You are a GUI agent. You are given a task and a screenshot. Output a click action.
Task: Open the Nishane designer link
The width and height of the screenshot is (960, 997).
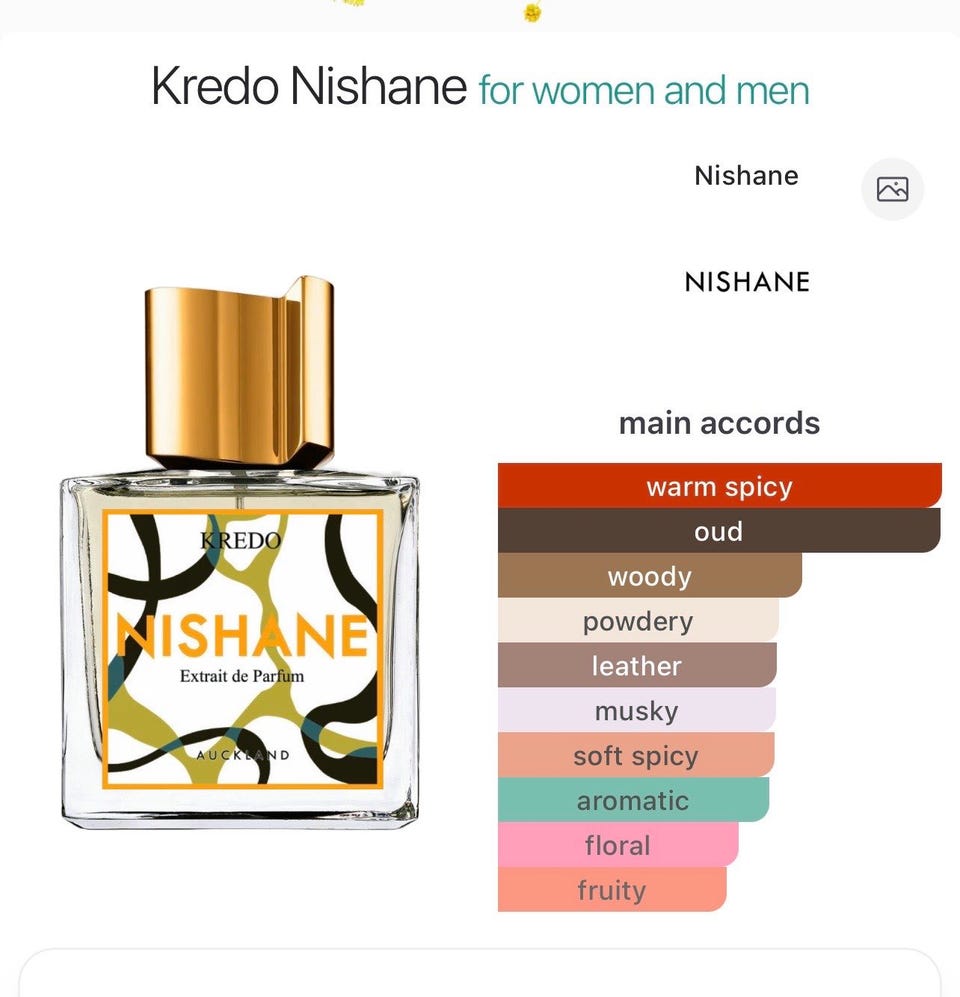[x=746, y=175]
